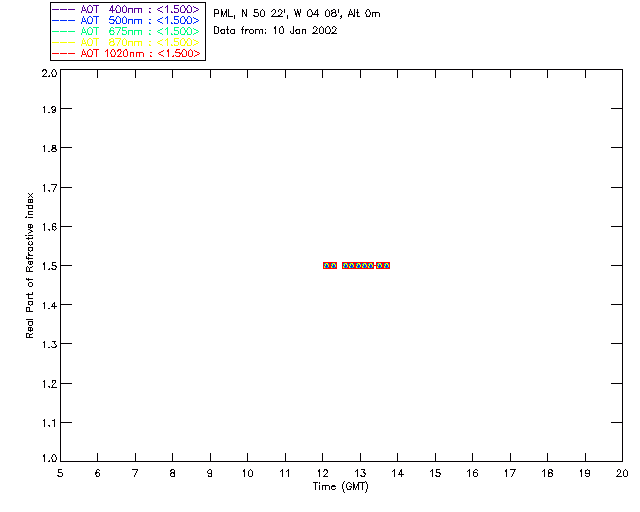640x512 pixels.
Task: Click the y-axis tick label 1.9
Action: click(49, 109)
